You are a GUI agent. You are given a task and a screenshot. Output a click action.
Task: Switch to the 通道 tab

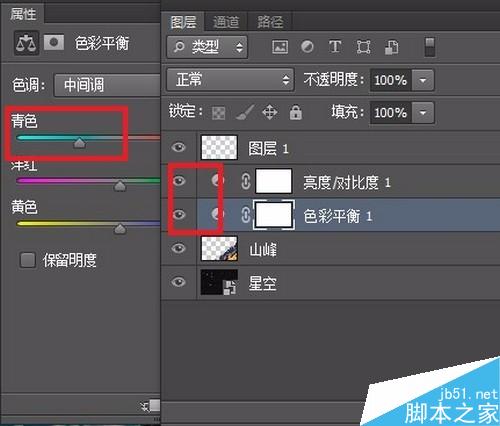coord(226,22)
